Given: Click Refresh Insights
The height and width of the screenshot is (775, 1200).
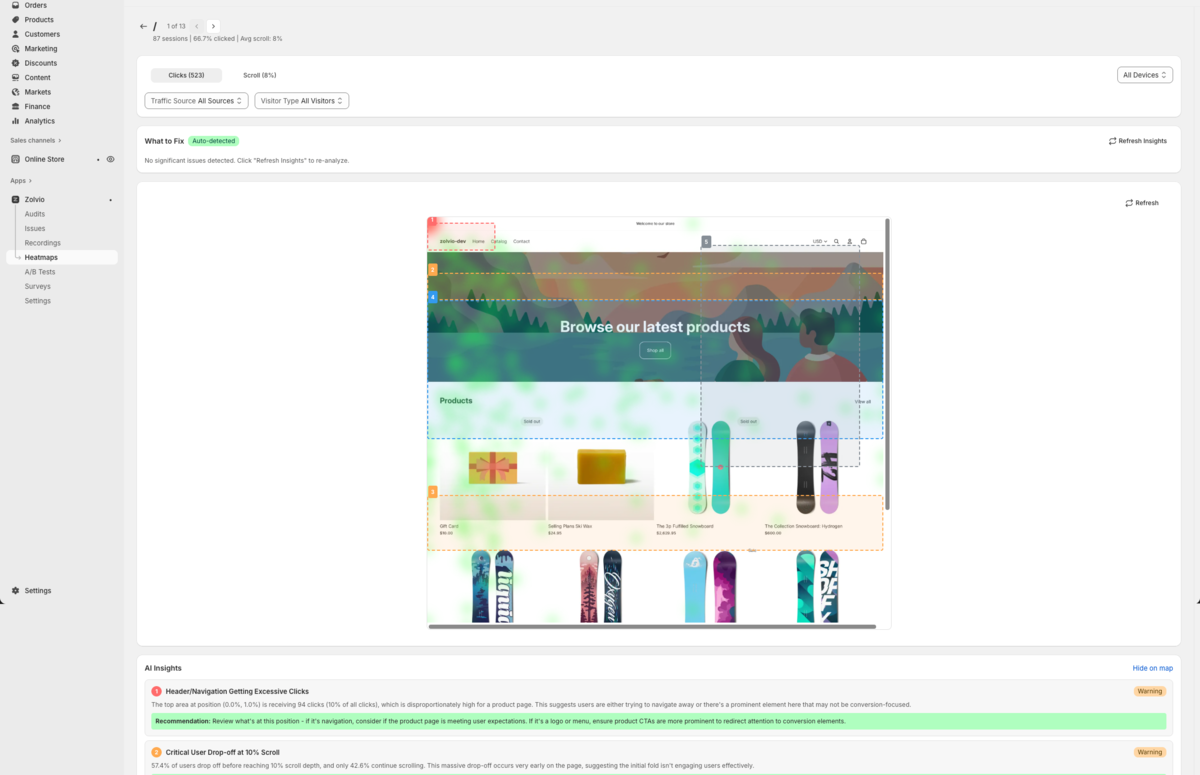Looking at the screenshot, I should [1137, 140].
